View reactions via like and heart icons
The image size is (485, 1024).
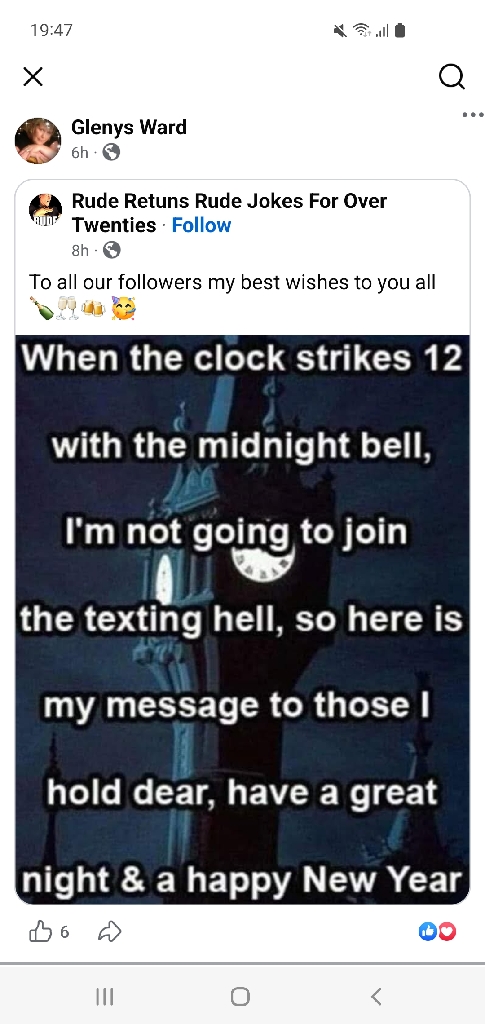[x=437, y=932]
